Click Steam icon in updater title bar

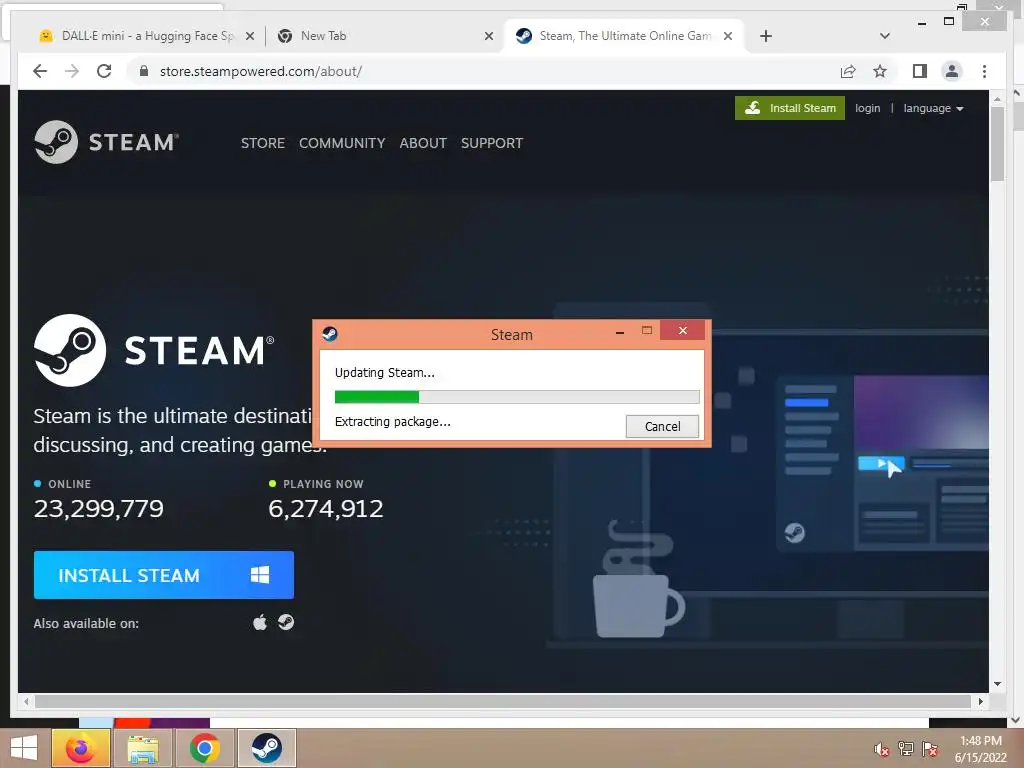[x=330, y=334]
